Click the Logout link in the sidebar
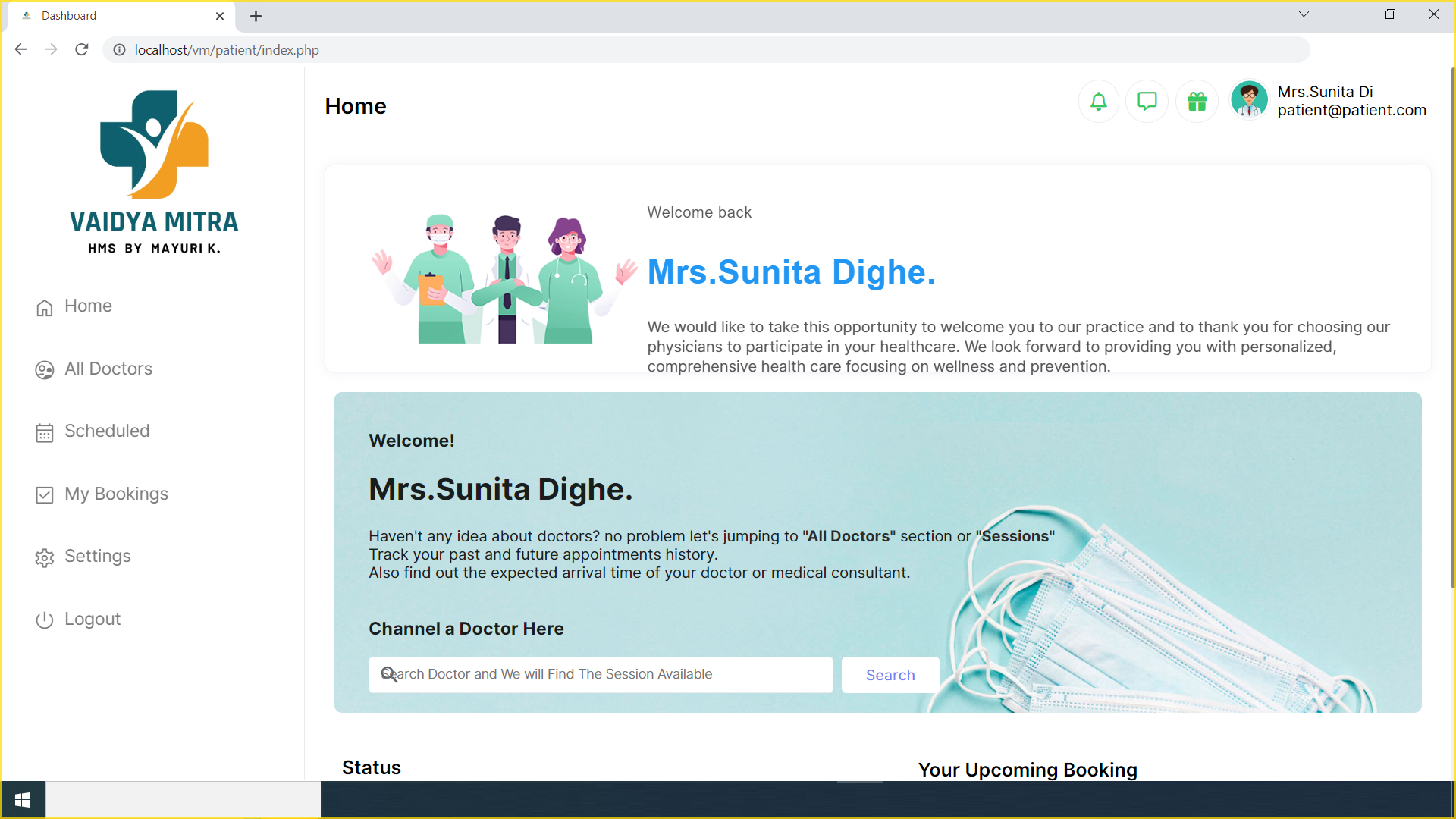 pos(92,619)
